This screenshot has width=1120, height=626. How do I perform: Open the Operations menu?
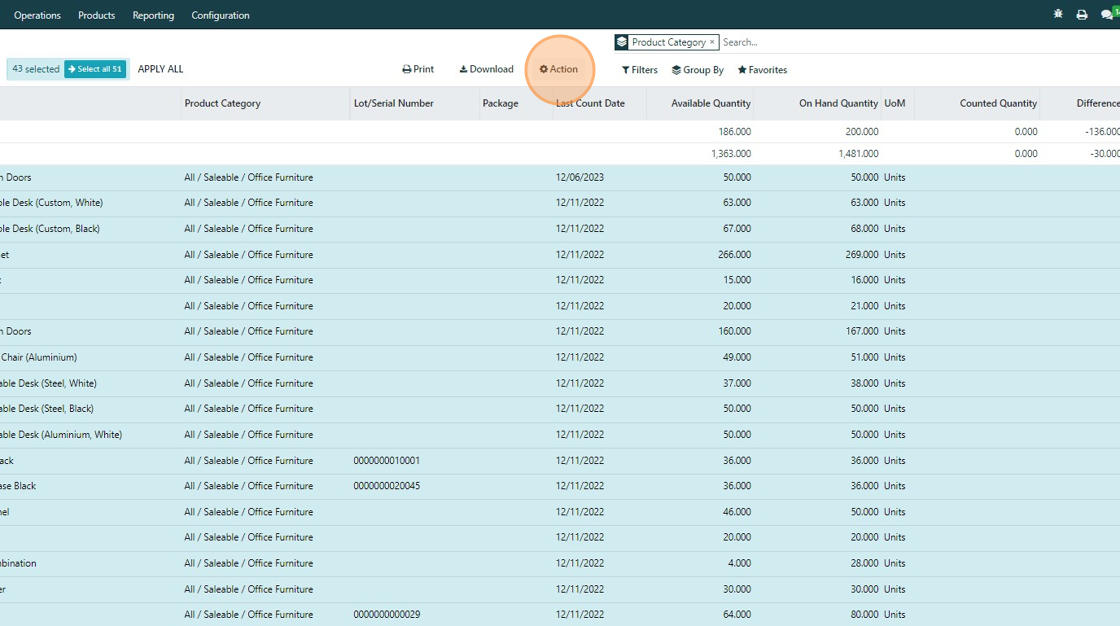(37, 15)
